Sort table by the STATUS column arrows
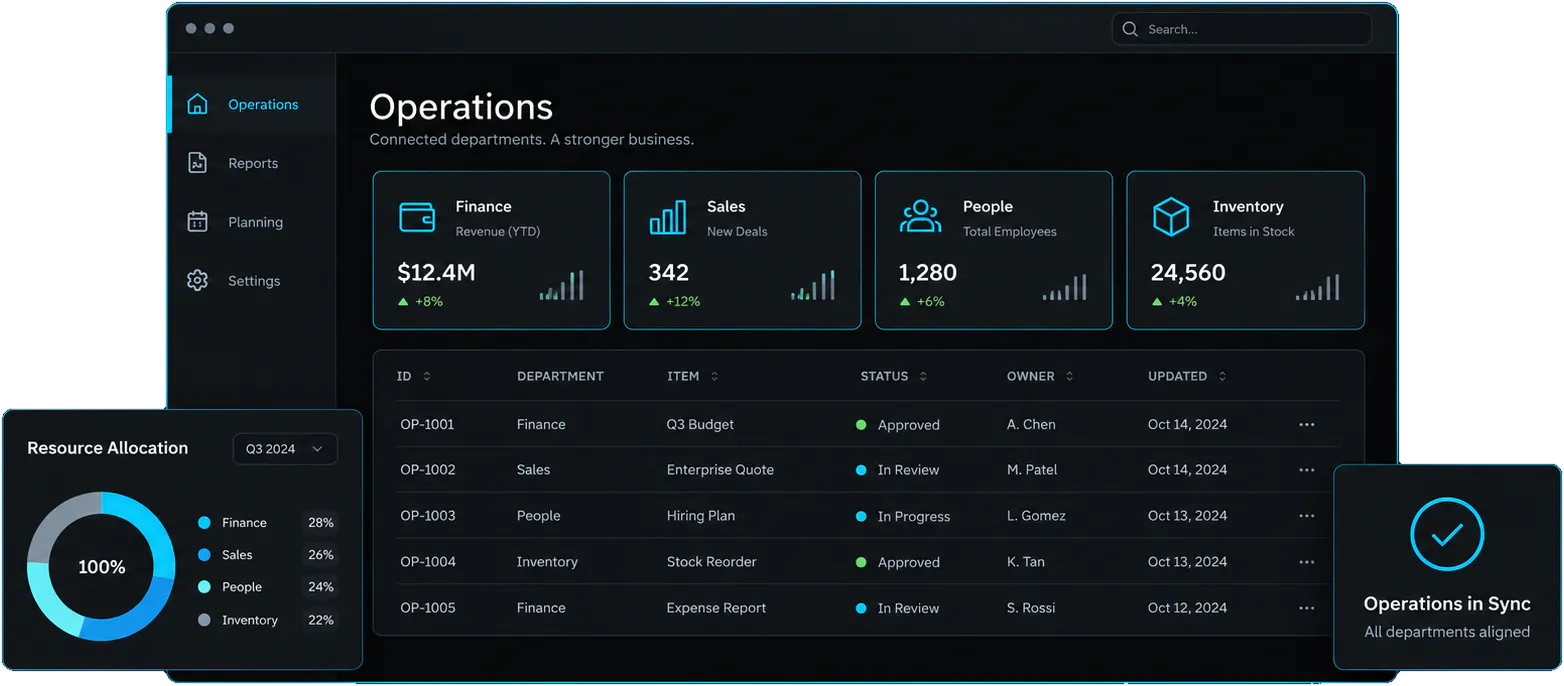The height and width of the screenshot is (686, 1564). 923,377
